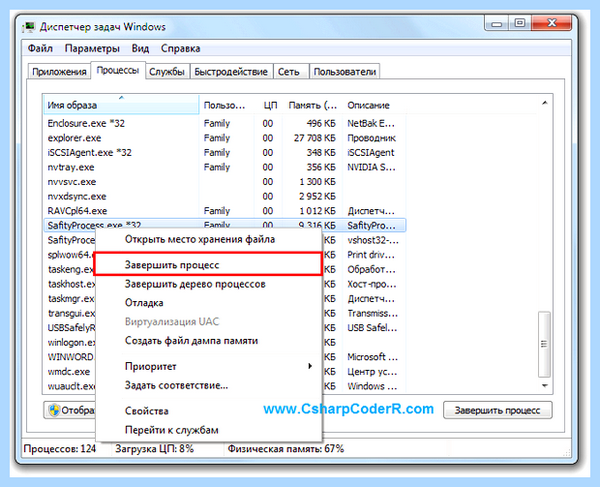The height and width of the screenshot is (487, 600).
Task: Click the Центр ус... description cell
Action: [372, 371]
